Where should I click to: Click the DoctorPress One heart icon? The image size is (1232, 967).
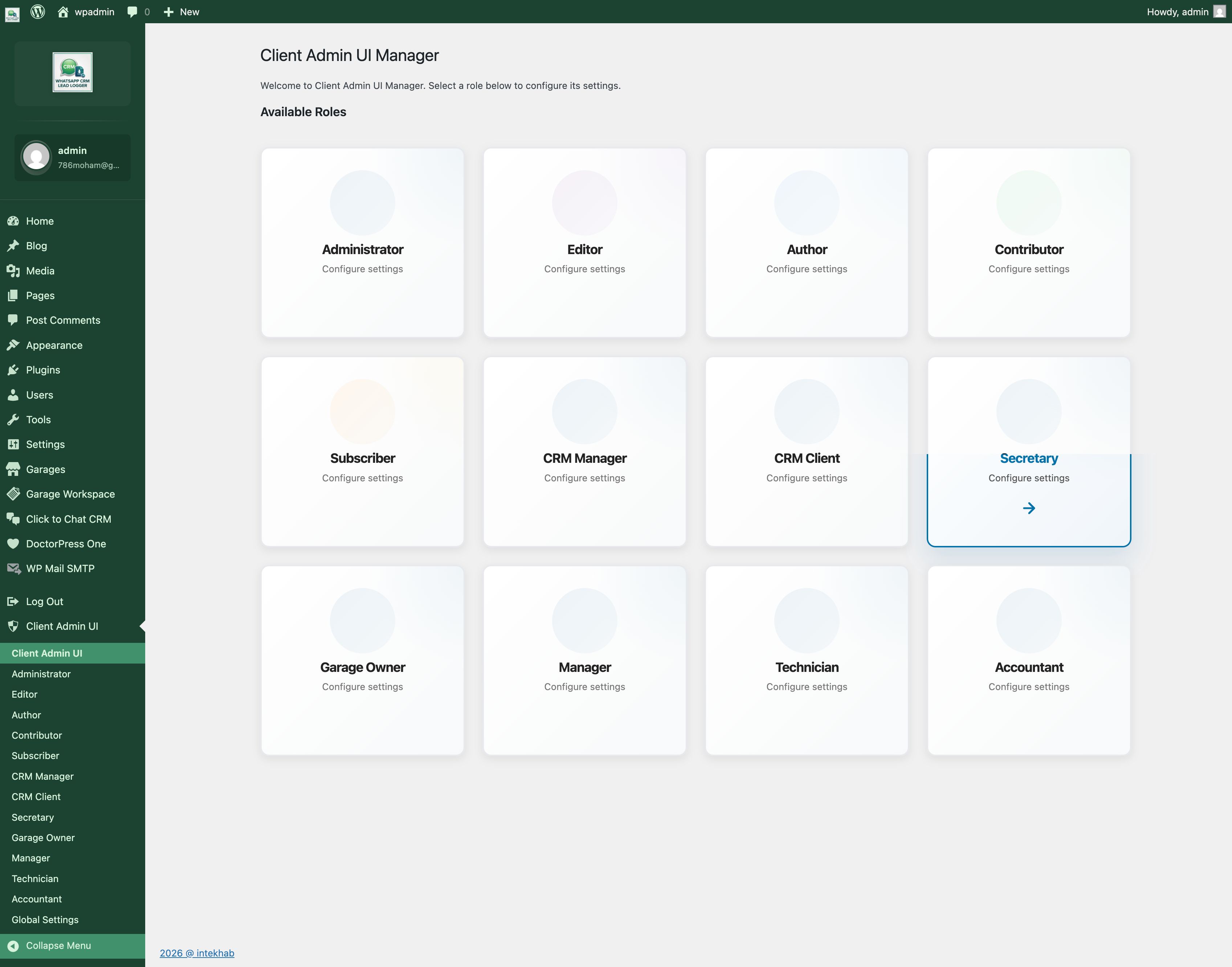[x=13, y=543]
